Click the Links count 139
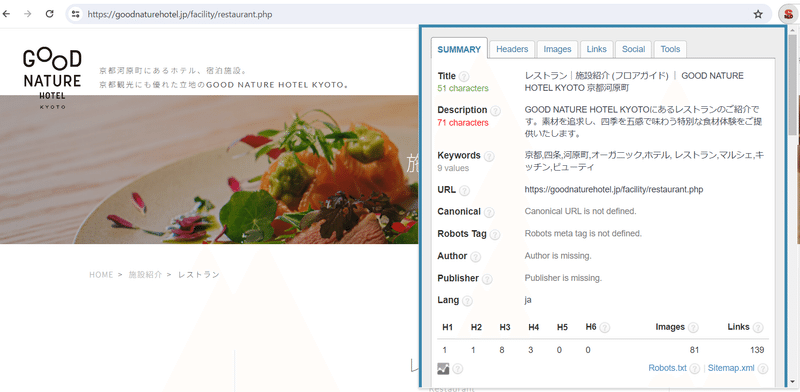Viewport: 800px width, 392px height. click(x=757, y=350)
